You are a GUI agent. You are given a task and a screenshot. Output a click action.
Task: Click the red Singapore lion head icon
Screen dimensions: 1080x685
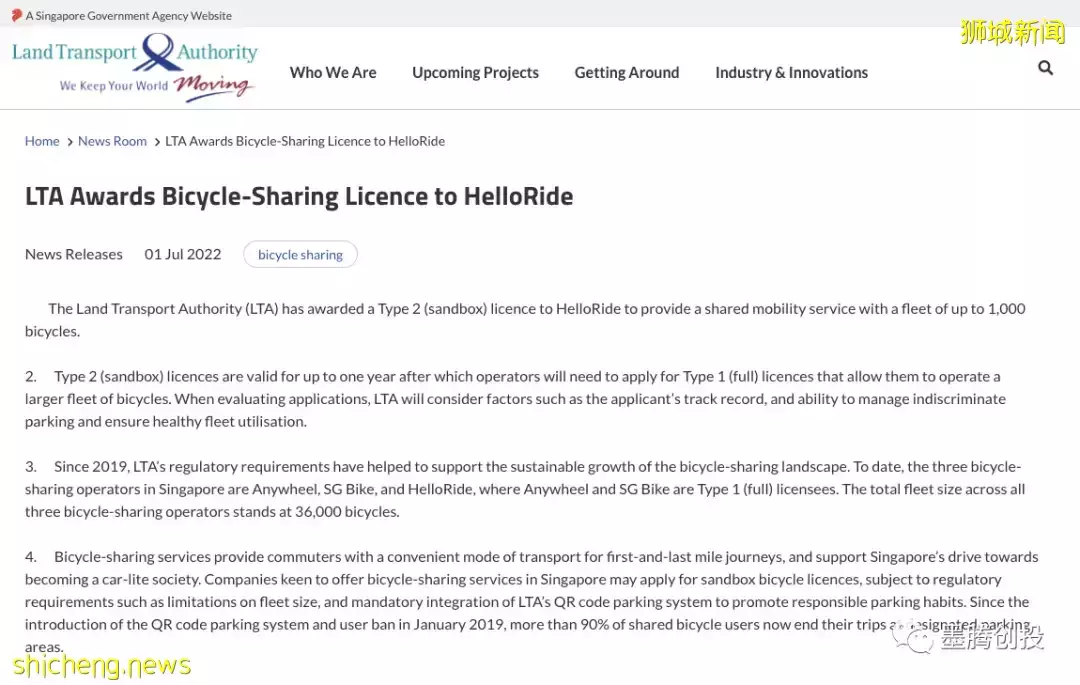pos(16,15)
